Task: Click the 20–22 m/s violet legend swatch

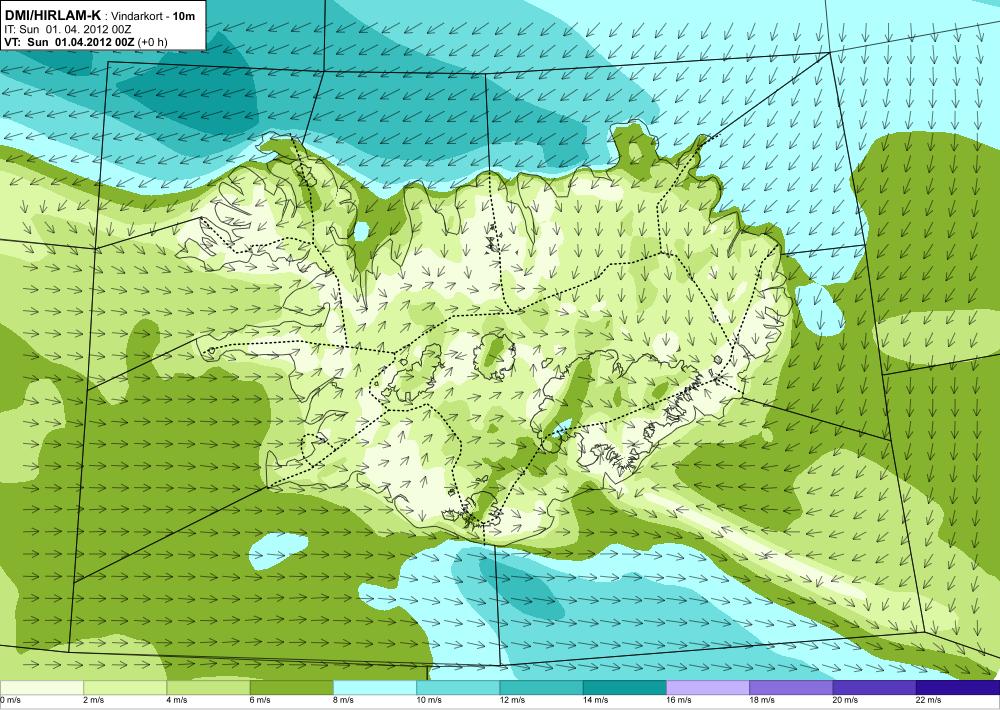Action: click(x=874, y=688)
